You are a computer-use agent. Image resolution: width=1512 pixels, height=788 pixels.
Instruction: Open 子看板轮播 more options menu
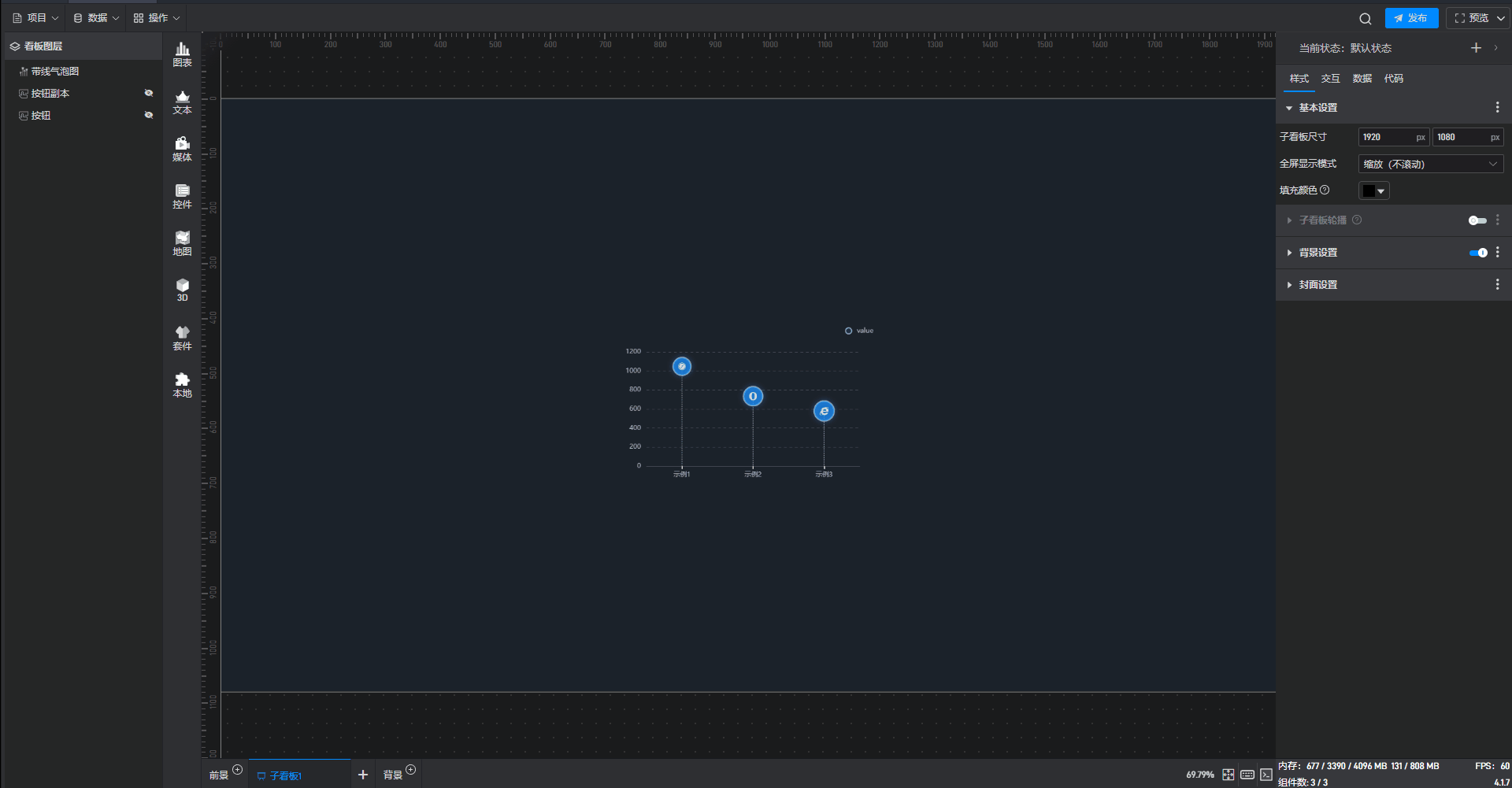[x=1498, y=220]
